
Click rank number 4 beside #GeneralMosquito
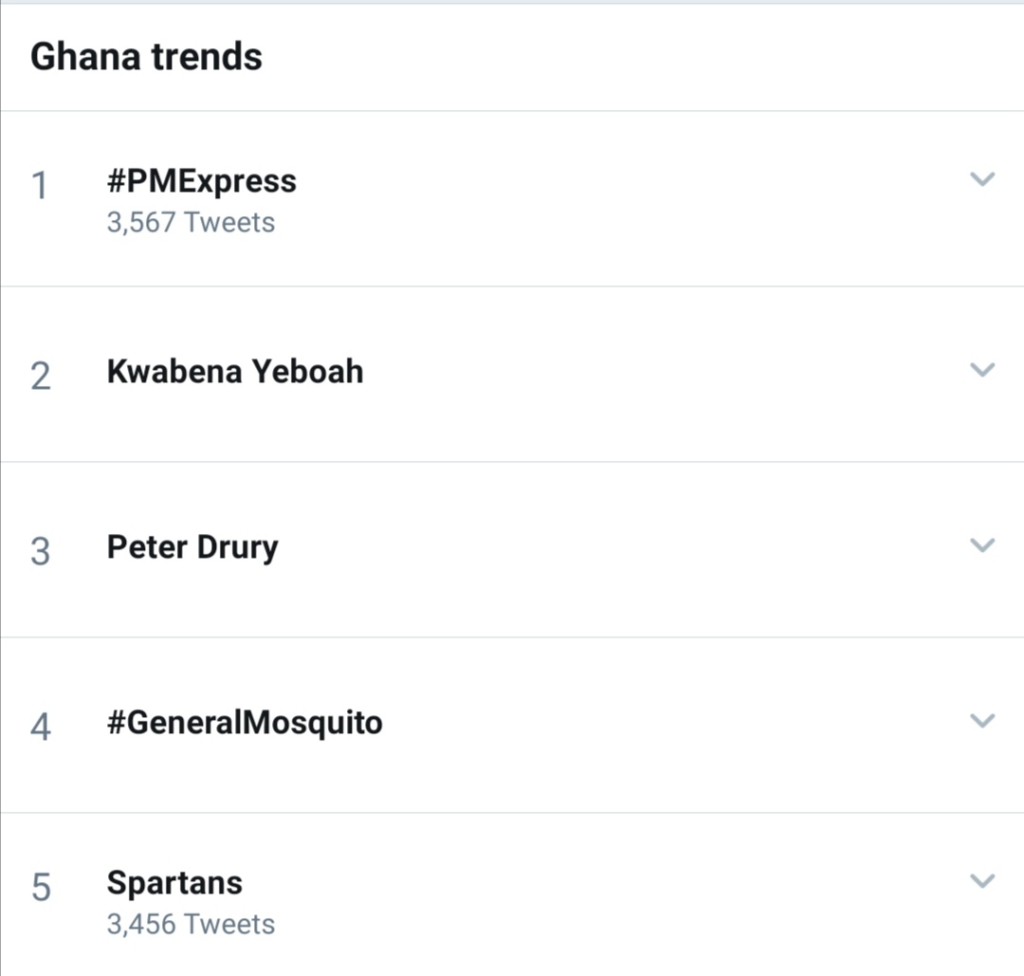coord(40,727)
